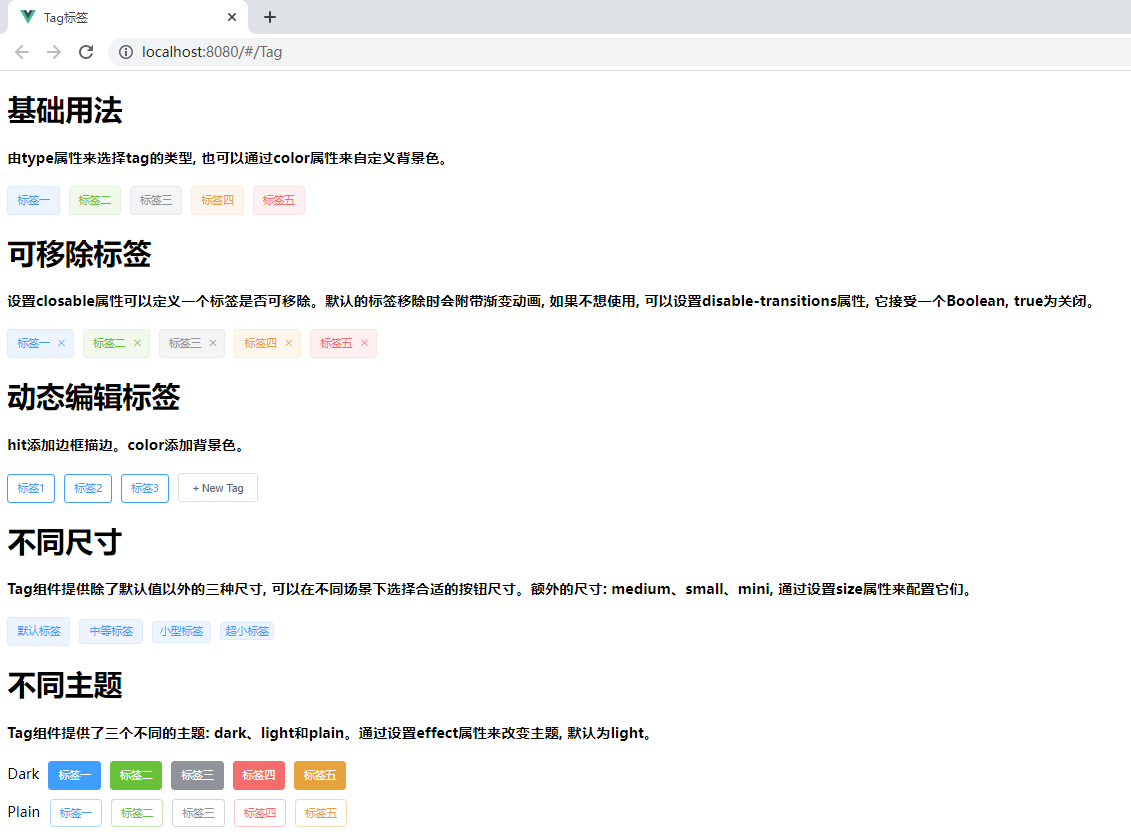Click the plain-themed 标签五 tag
This screenshot has width=1131, height=837.
320,813
